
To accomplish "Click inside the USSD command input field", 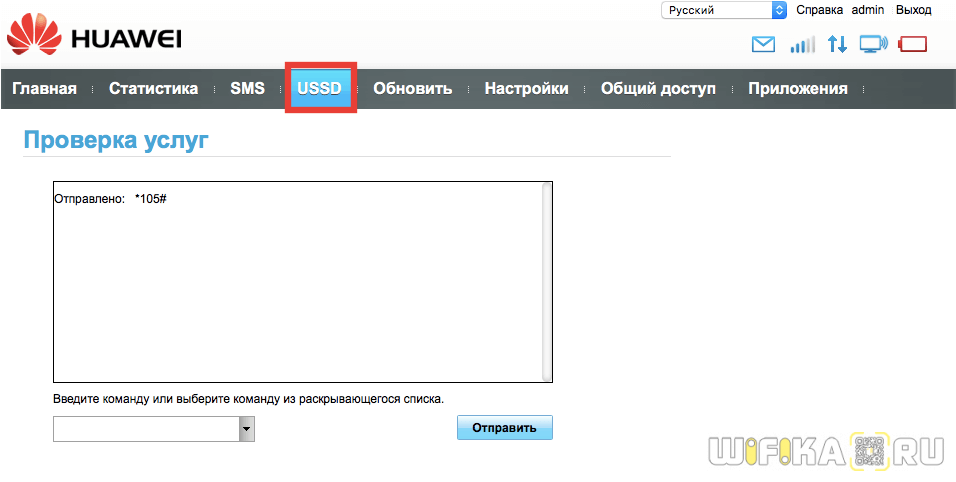I will click(146, 429).
